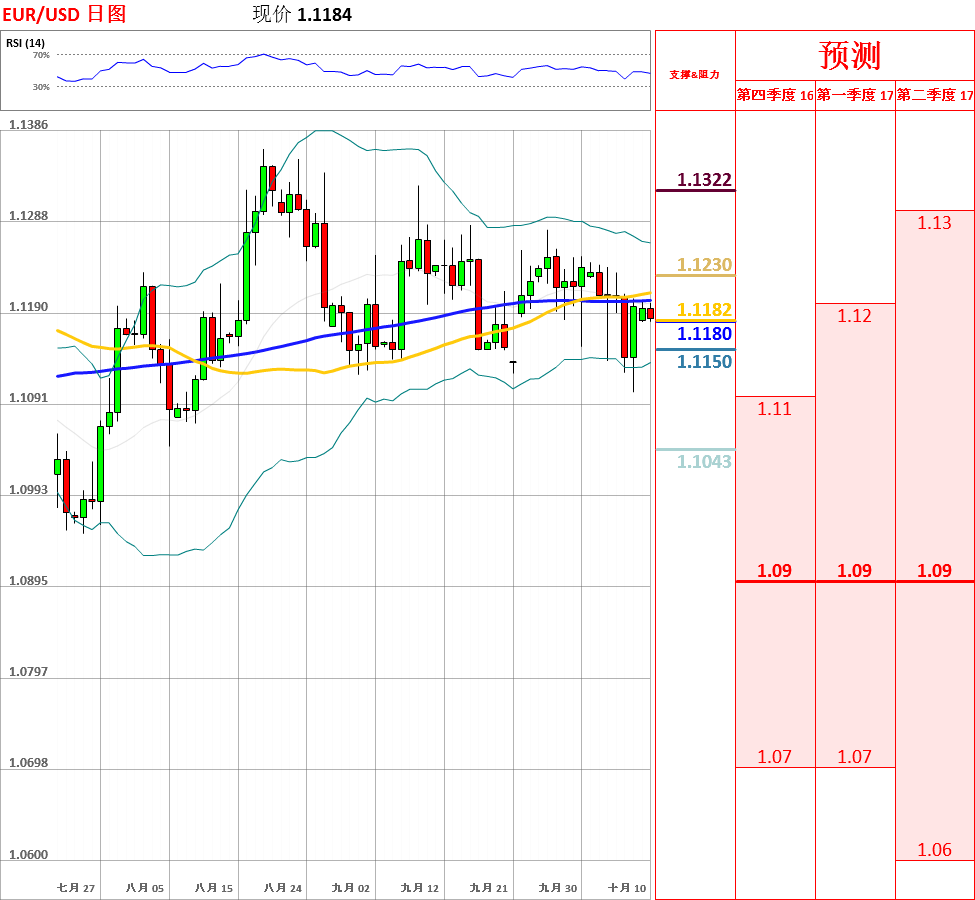The width and height of the screenshot is (975, 900).
Task: Click the 九月 30 date label
Action: (x=558, y=888)
